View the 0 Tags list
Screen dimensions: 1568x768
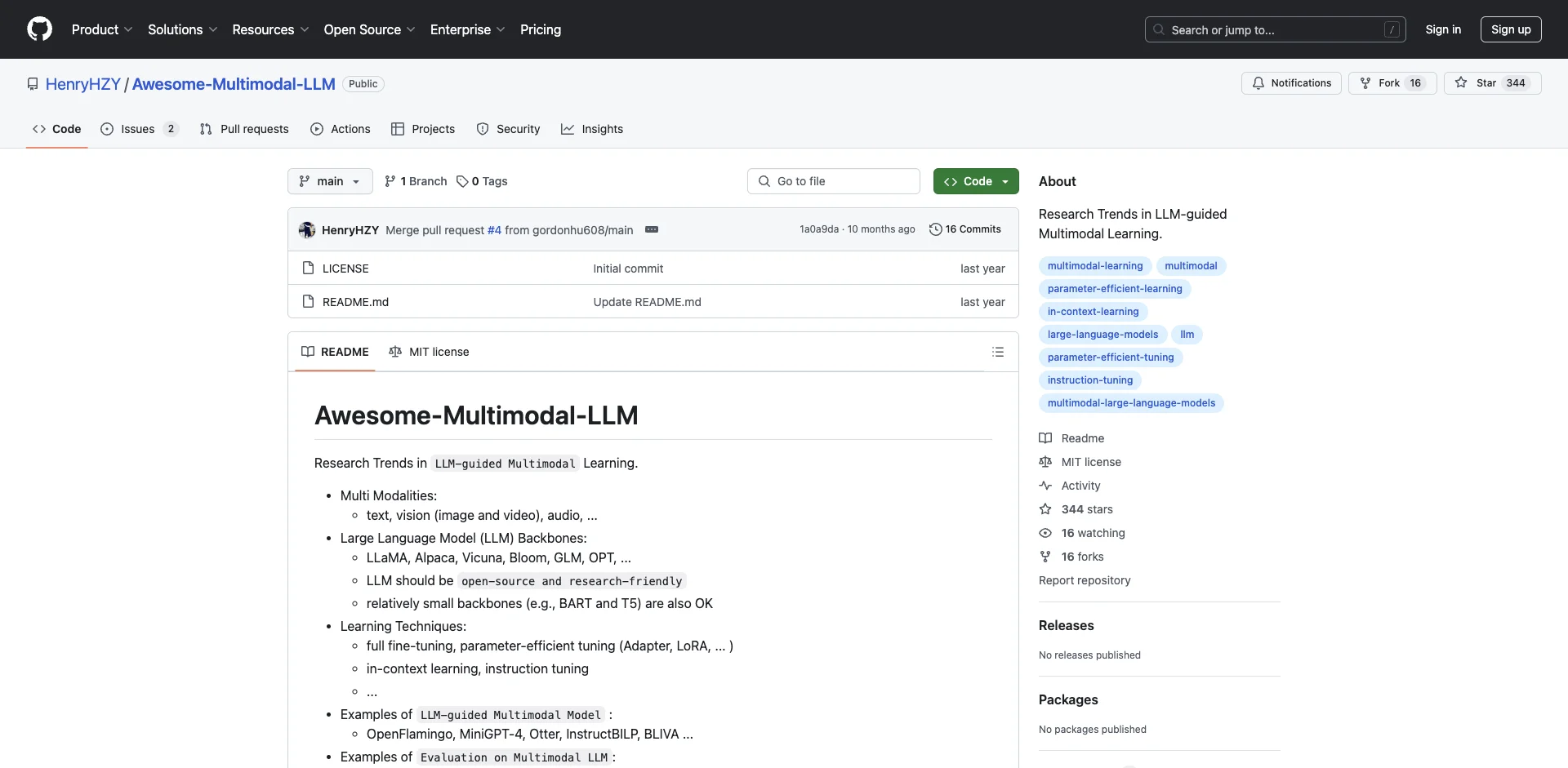[x=482, y=181]
